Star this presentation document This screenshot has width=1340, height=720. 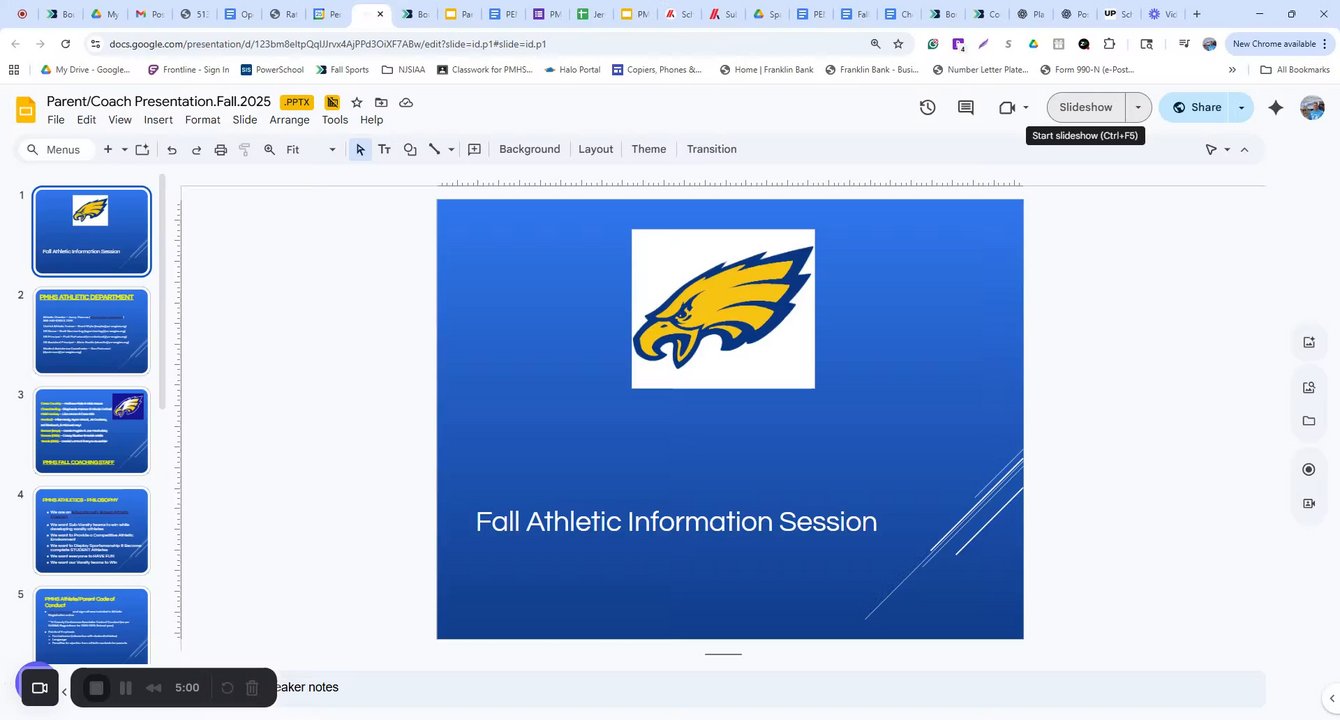[356, 103]
